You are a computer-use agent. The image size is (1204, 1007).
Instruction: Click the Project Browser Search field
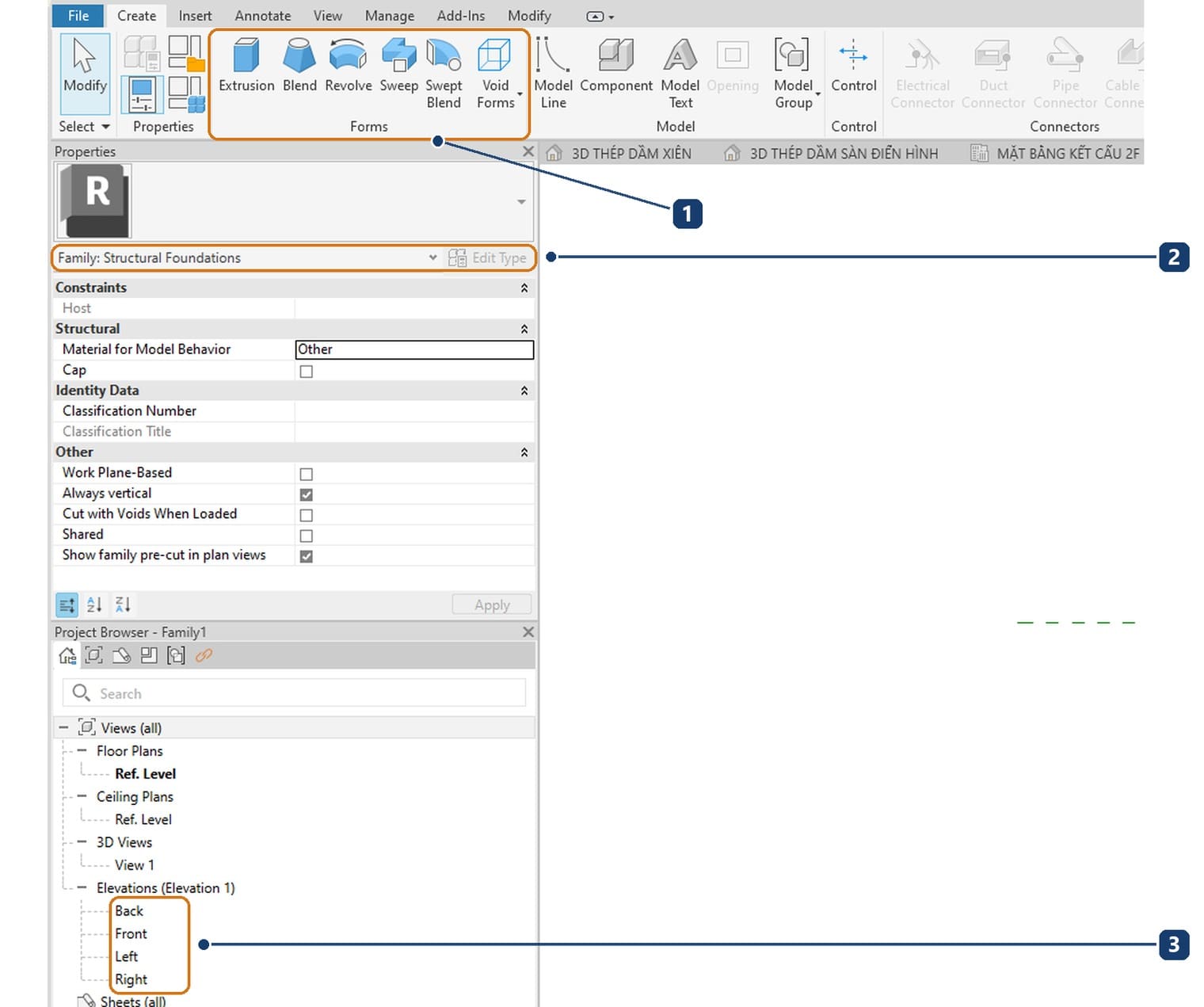coord(294,693)
